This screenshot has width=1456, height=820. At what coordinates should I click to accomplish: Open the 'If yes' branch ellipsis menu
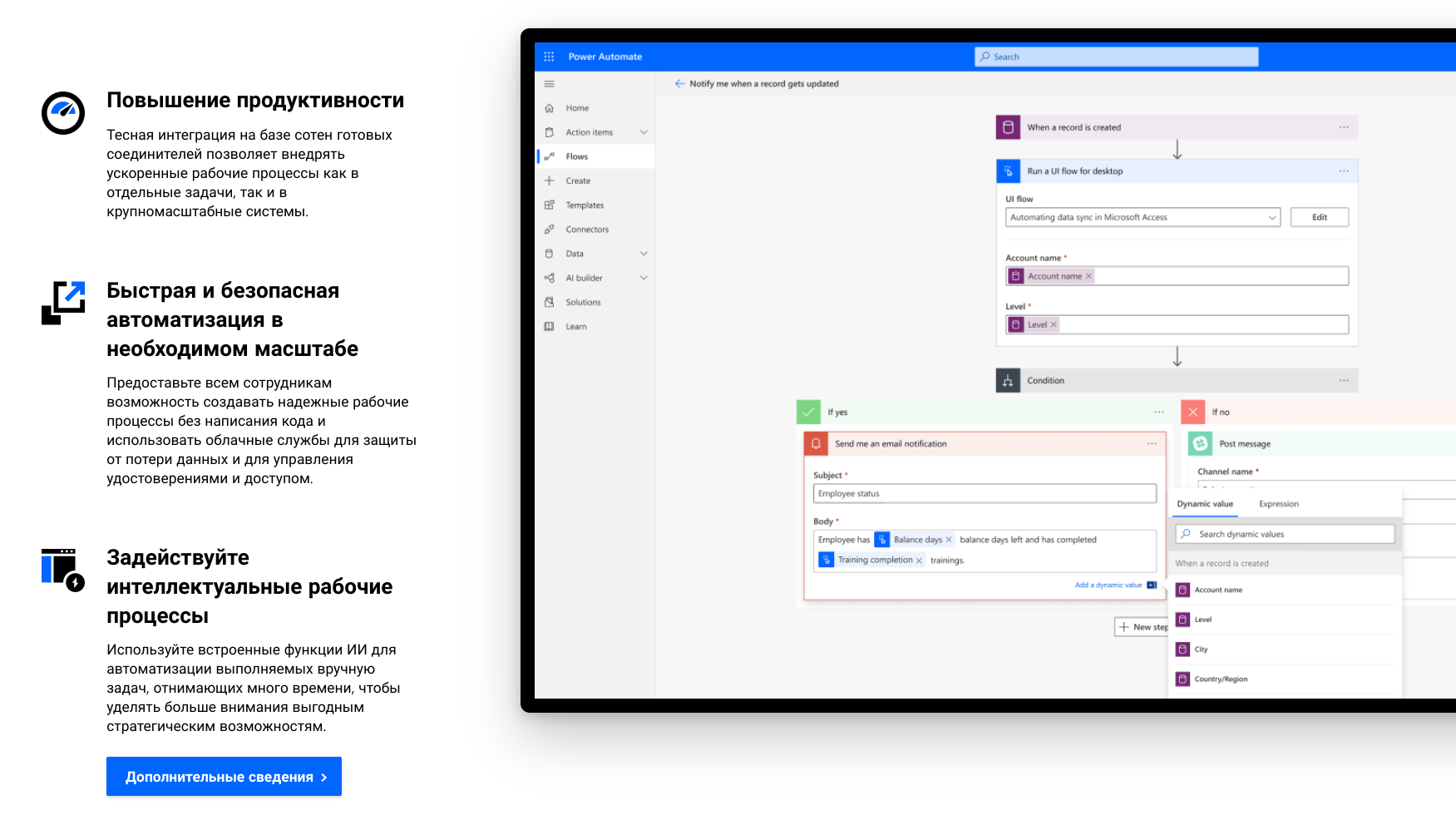(1159, 412)
